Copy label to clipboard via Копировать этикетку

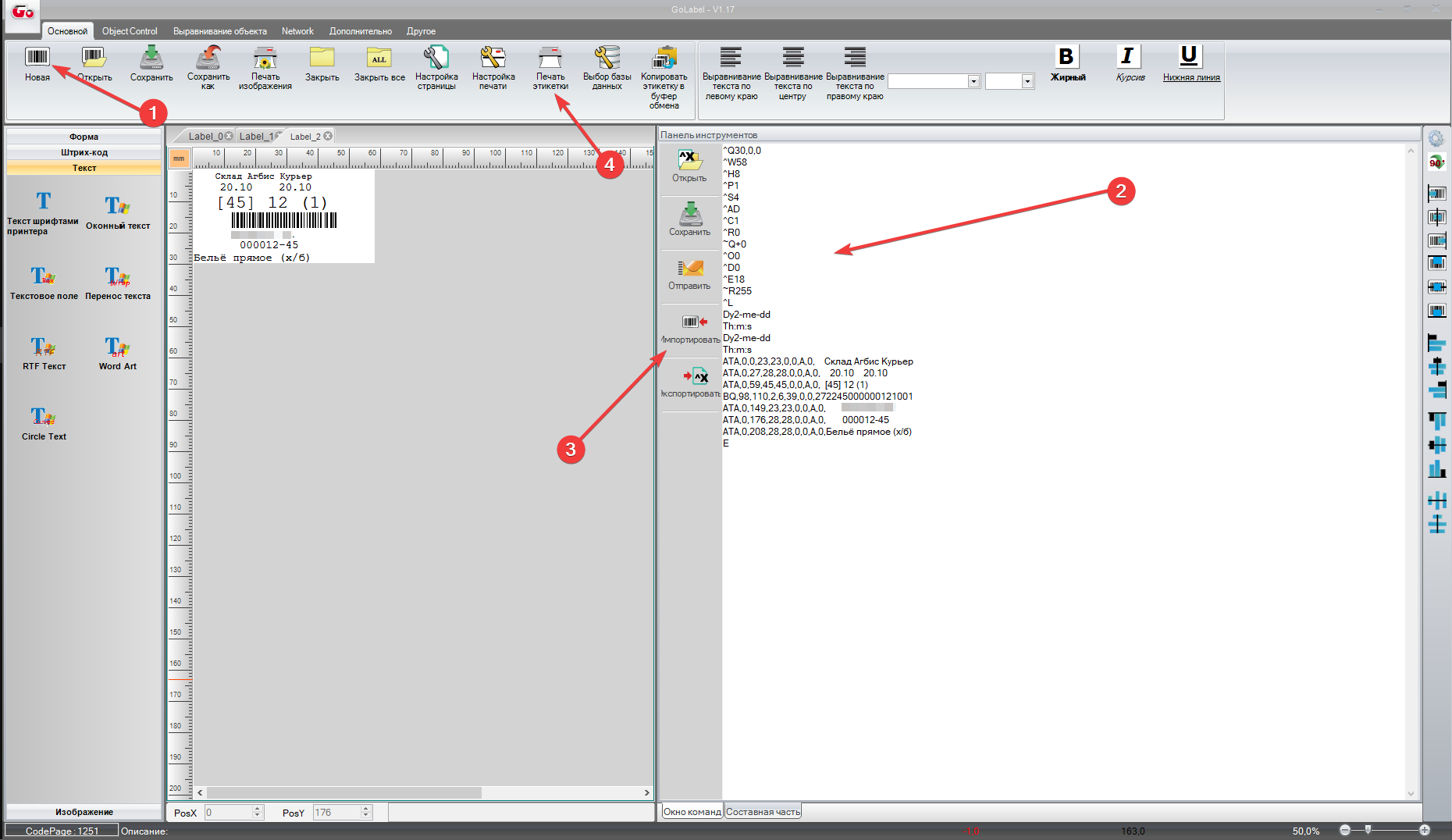pos(664,57)
